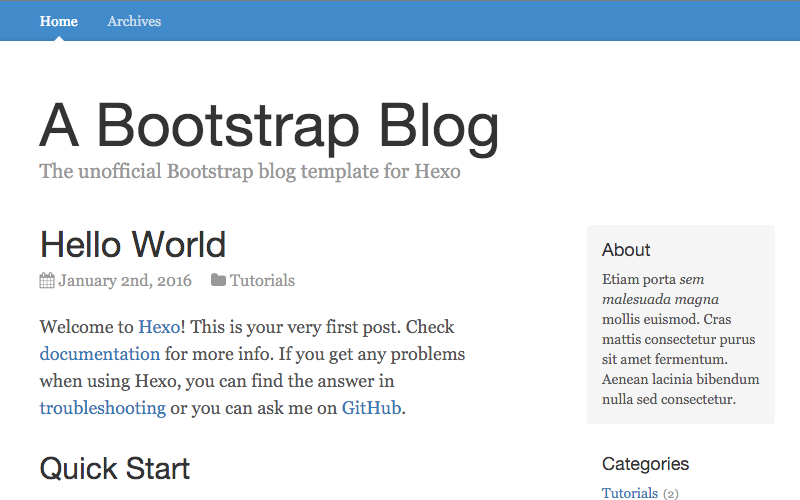Screen dimensions: 800x500
Task: Click the folder icon beside Tutorials
Action: pyautogui.click(x=218, y=281)
